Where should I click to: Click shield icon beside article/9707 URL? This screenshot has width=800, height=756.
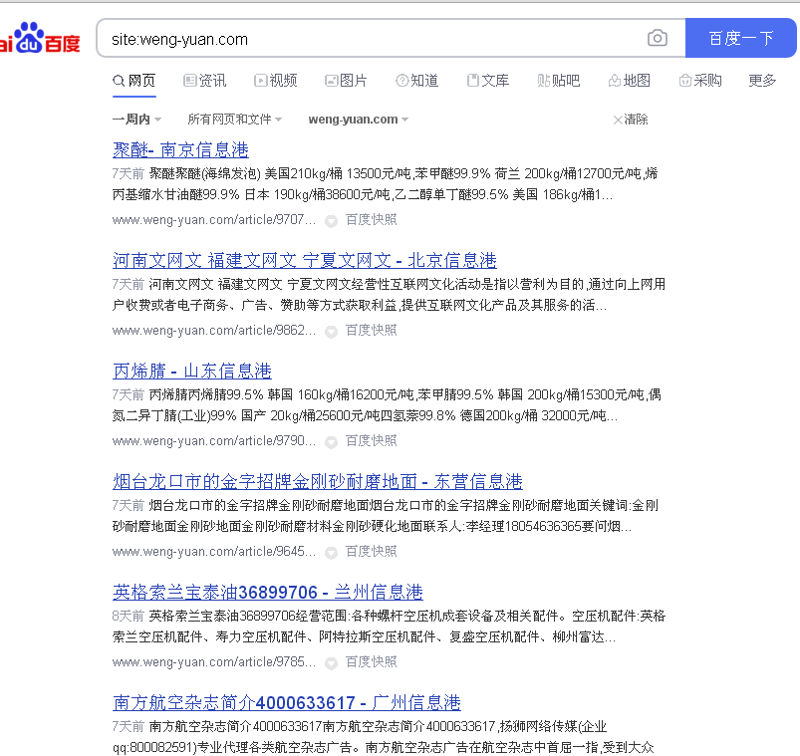(332, 221)
